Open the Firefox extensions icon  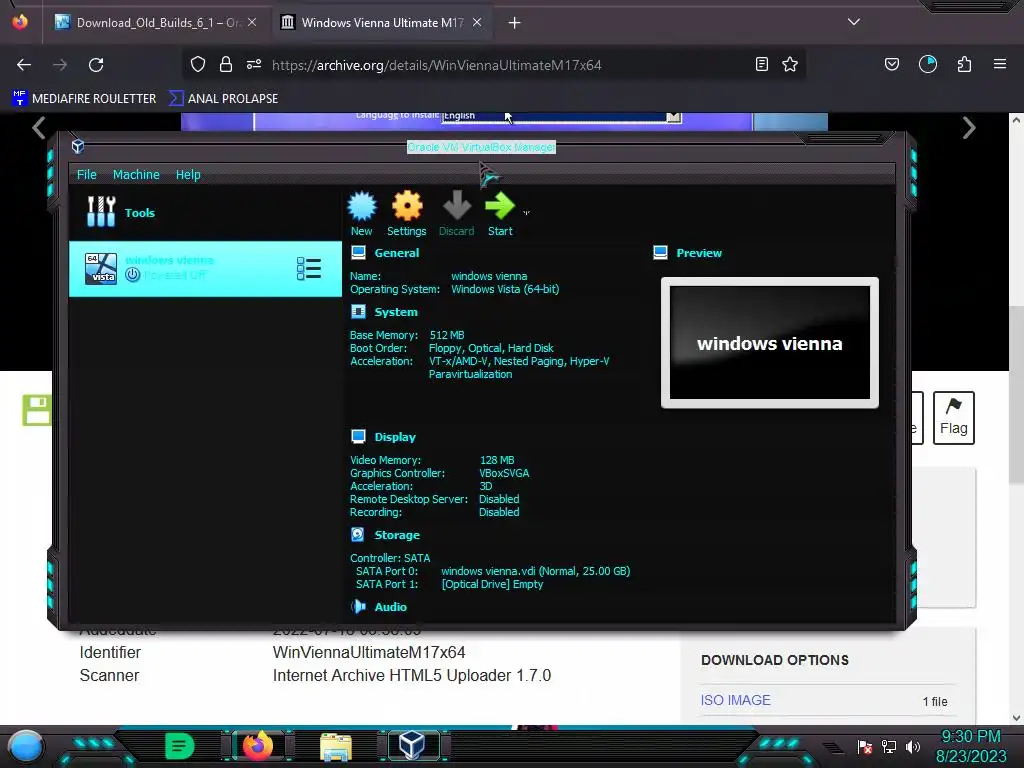964,64
